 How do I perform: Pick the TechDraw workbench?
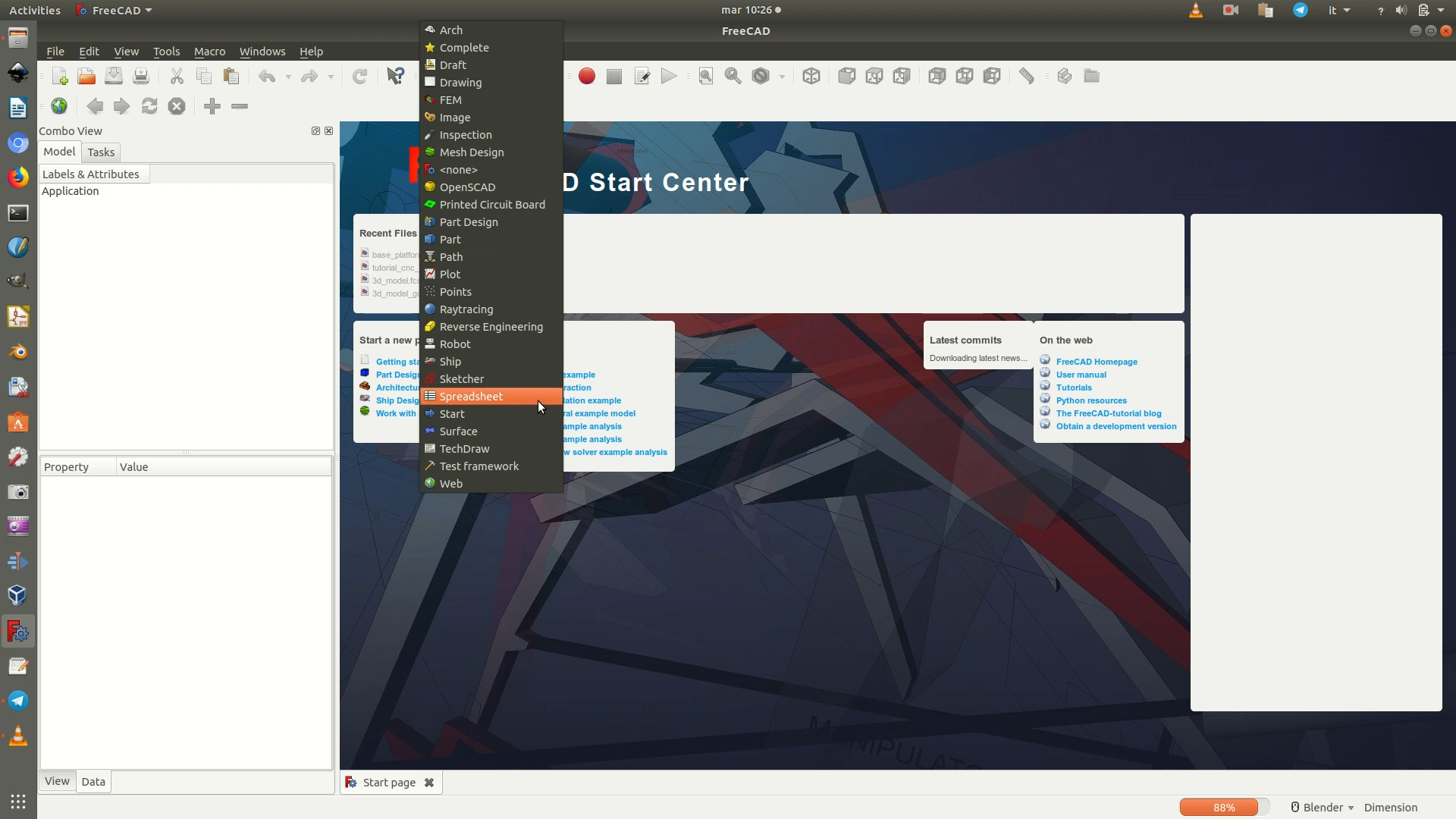(x=491, y=449)
